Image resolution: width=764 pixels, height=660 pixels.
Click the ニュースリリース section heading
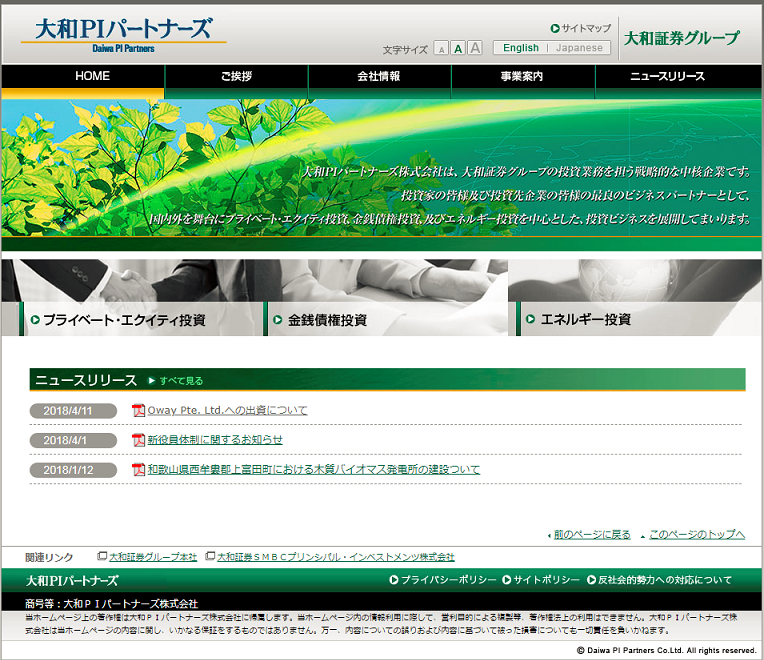[x=86, y=380]
